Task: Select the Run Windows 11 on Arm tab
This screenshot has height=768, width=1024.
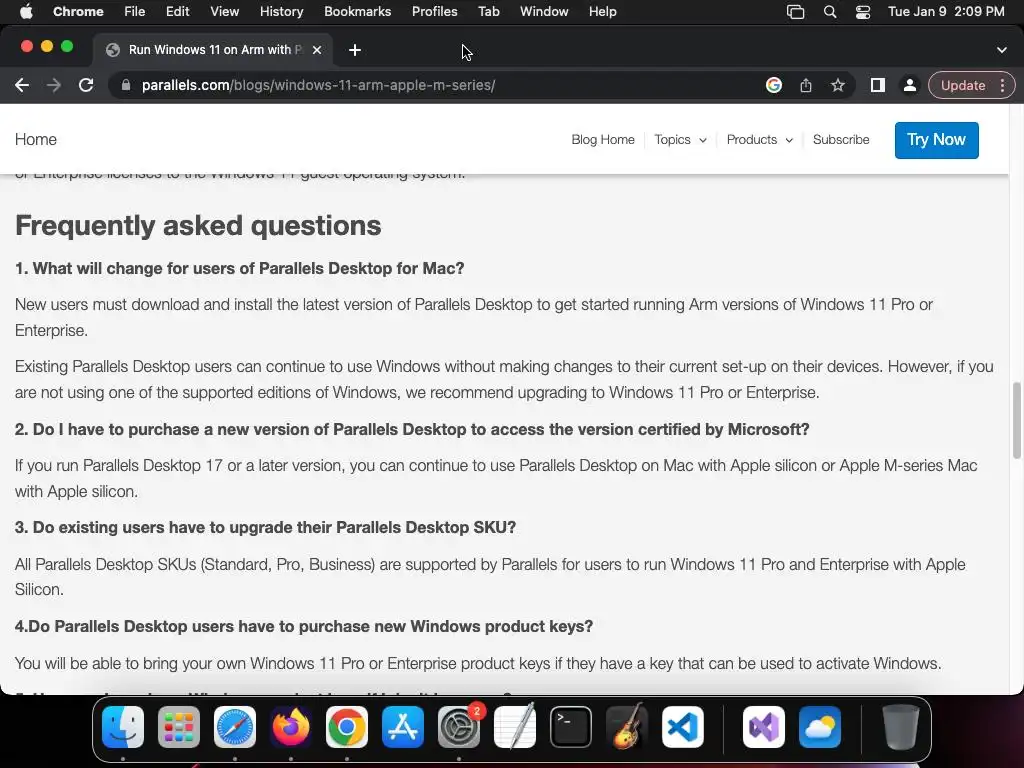Action: [213, 50]
